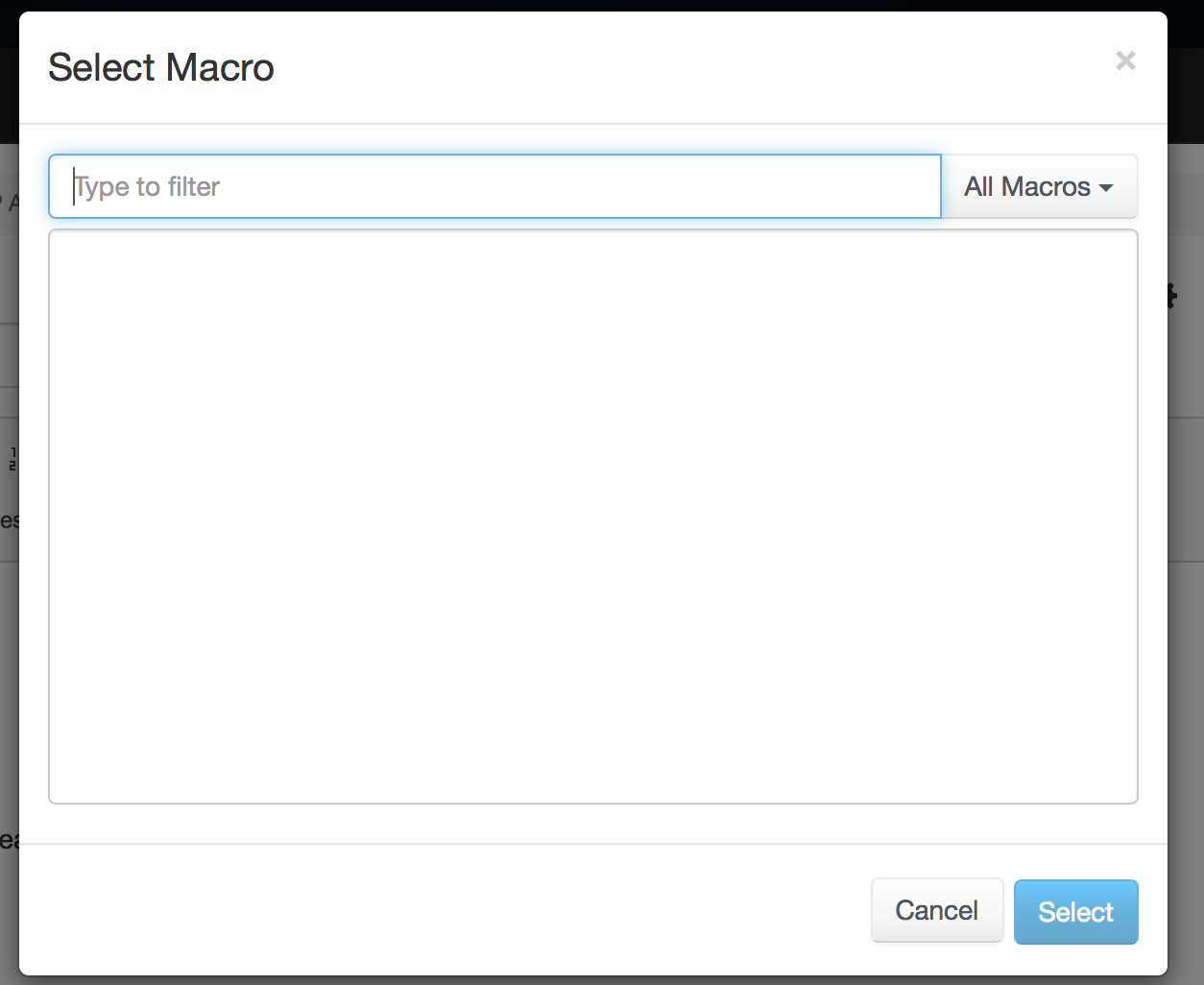Open the All Macros filter dropdown

pyautogui.click(x=1039, y=186)
